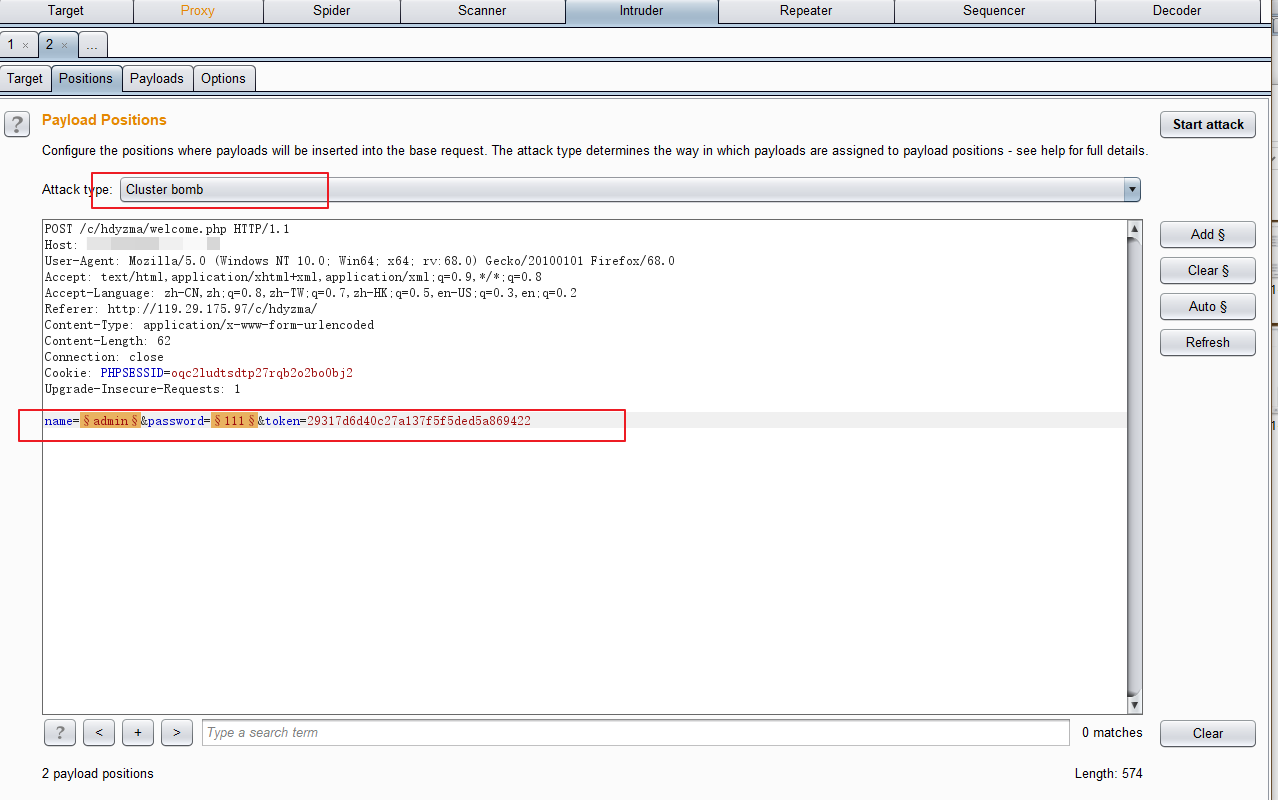Click the plus search options button

point(137,733)
